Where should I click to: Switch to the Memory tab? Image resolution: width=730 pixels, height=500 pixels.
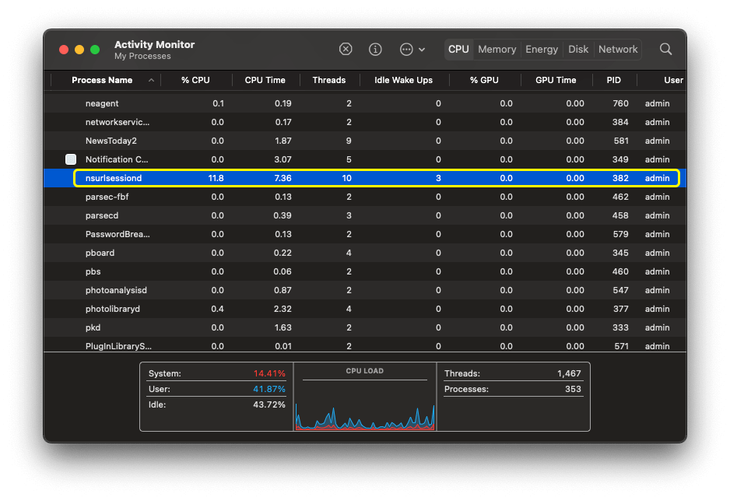[497, 49]
